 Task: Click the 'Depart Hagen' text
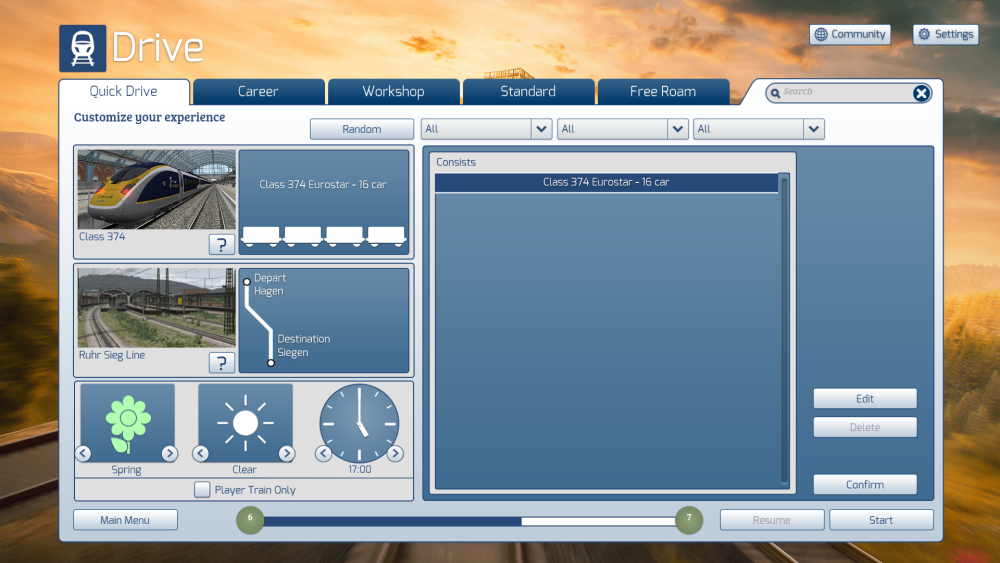[270, 284]
